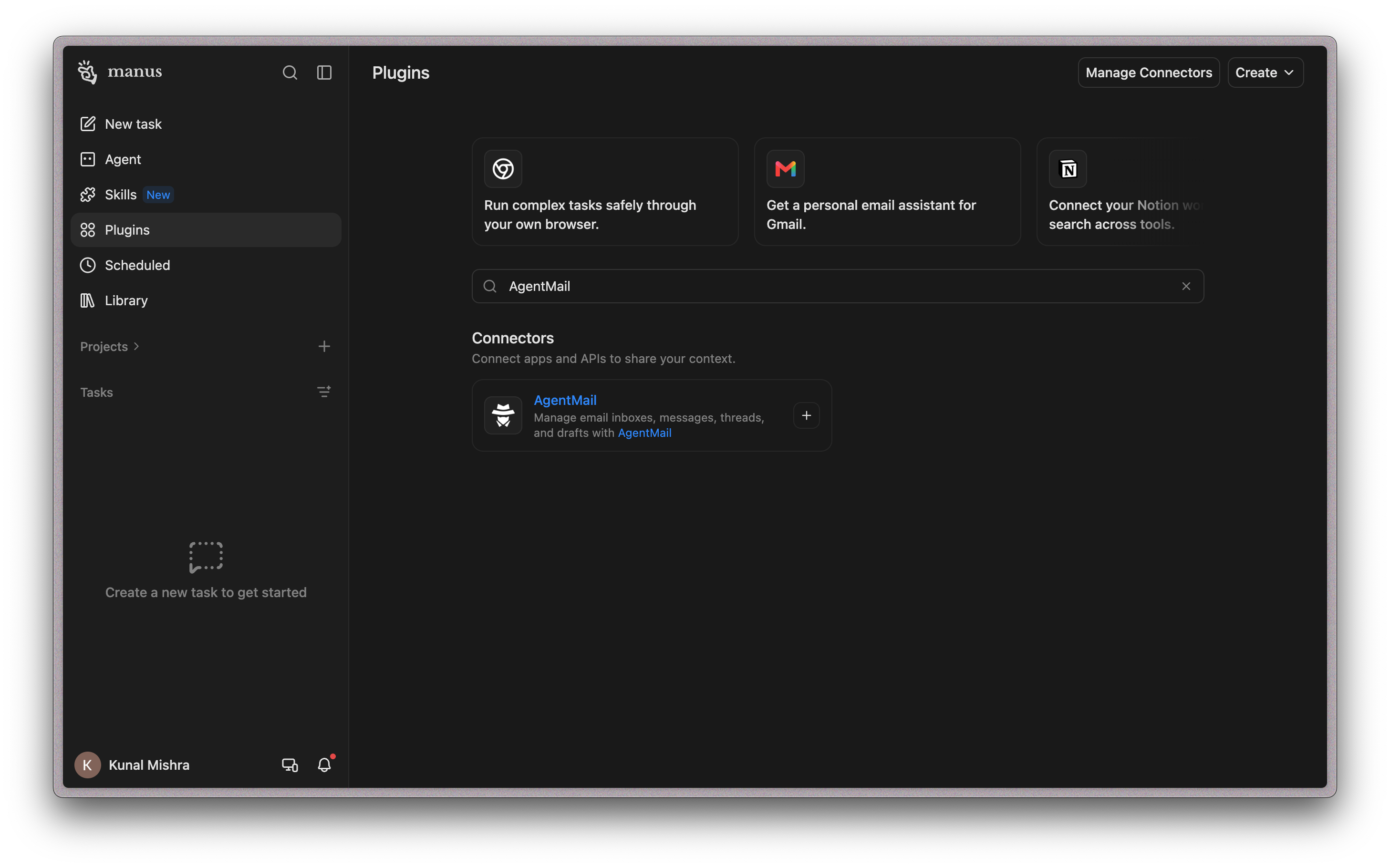Click the Gmail logo icon
Screen dimensions: 1390x868
click(786, 169)
